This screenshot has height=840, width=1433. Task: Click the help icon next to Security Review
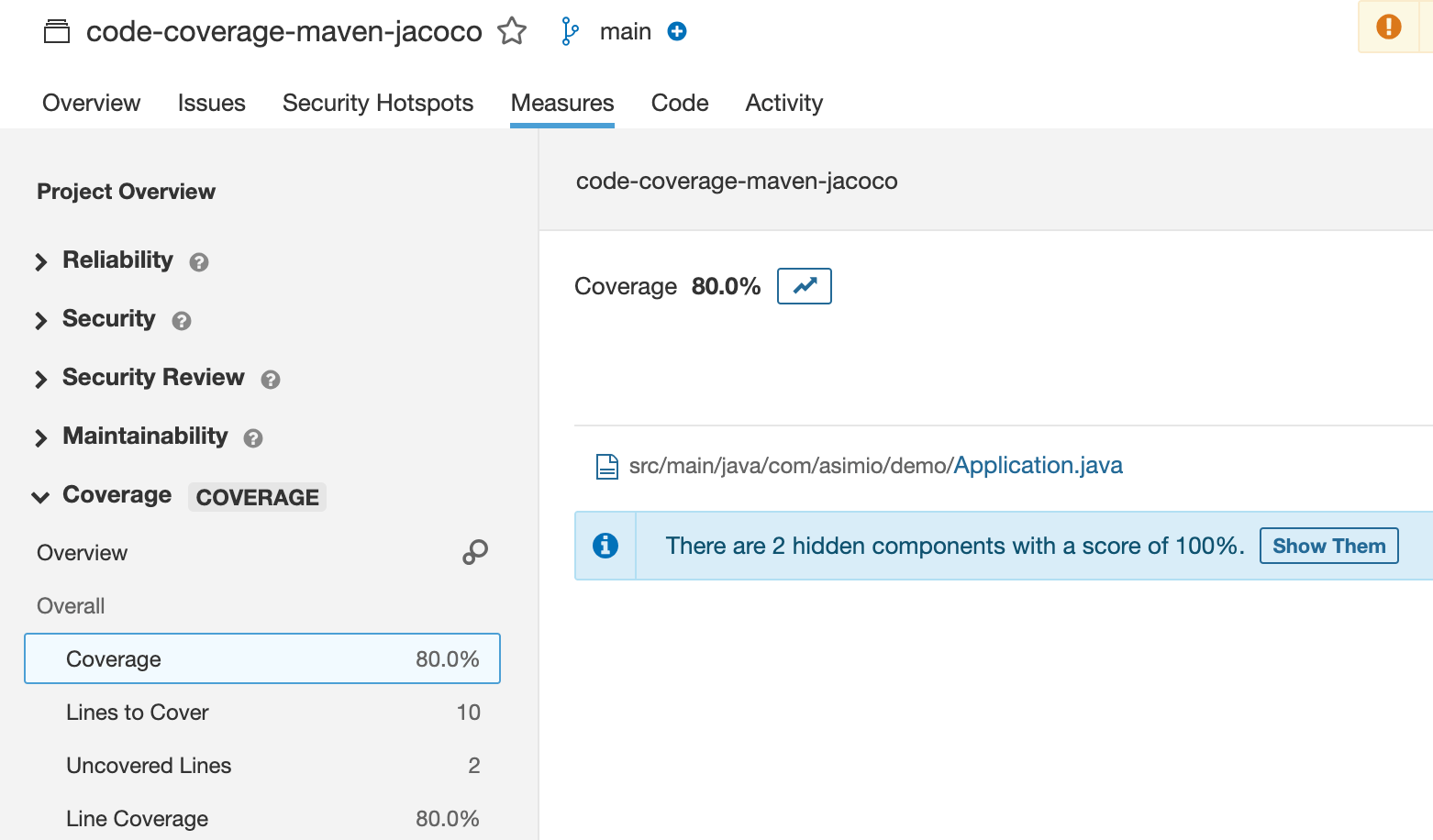click(x=271, y=380)
